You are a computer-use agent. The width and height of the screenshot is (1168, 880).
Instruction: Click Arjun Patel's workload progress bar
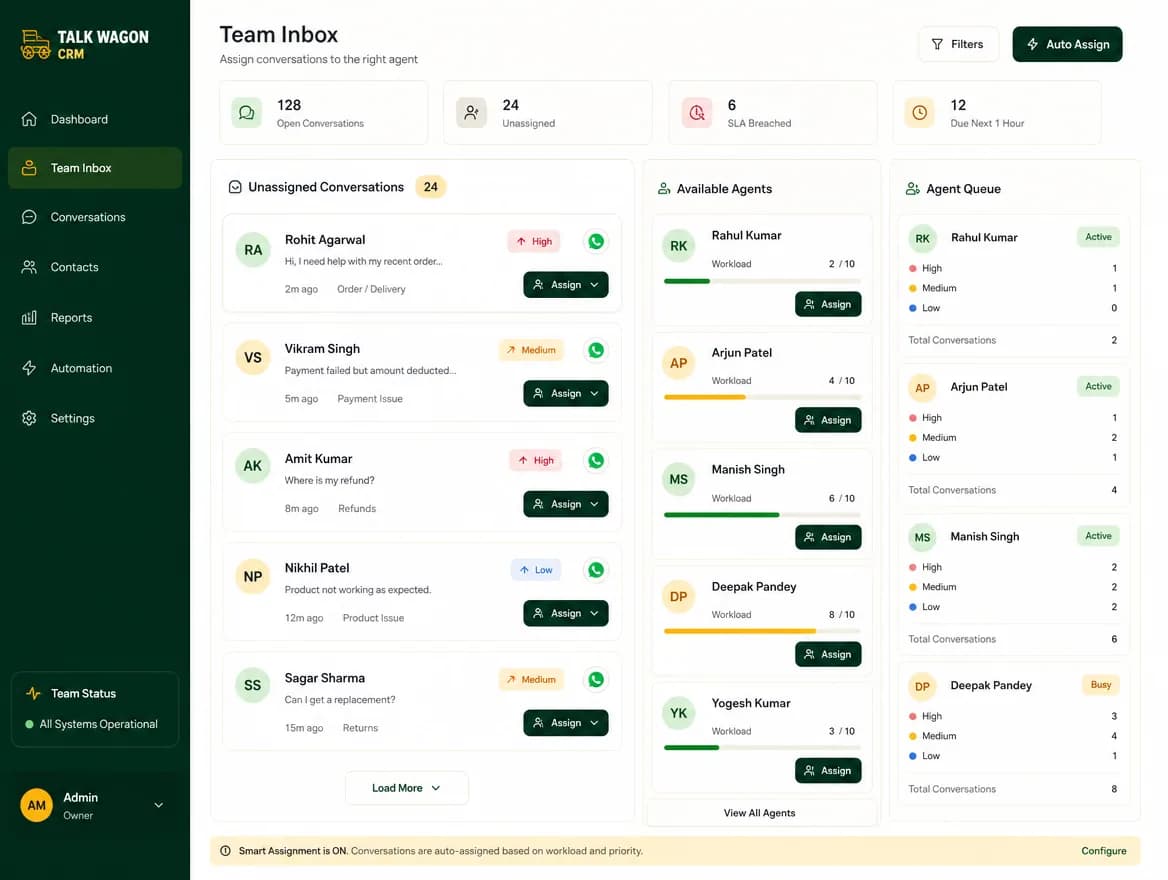coord(762,397)
